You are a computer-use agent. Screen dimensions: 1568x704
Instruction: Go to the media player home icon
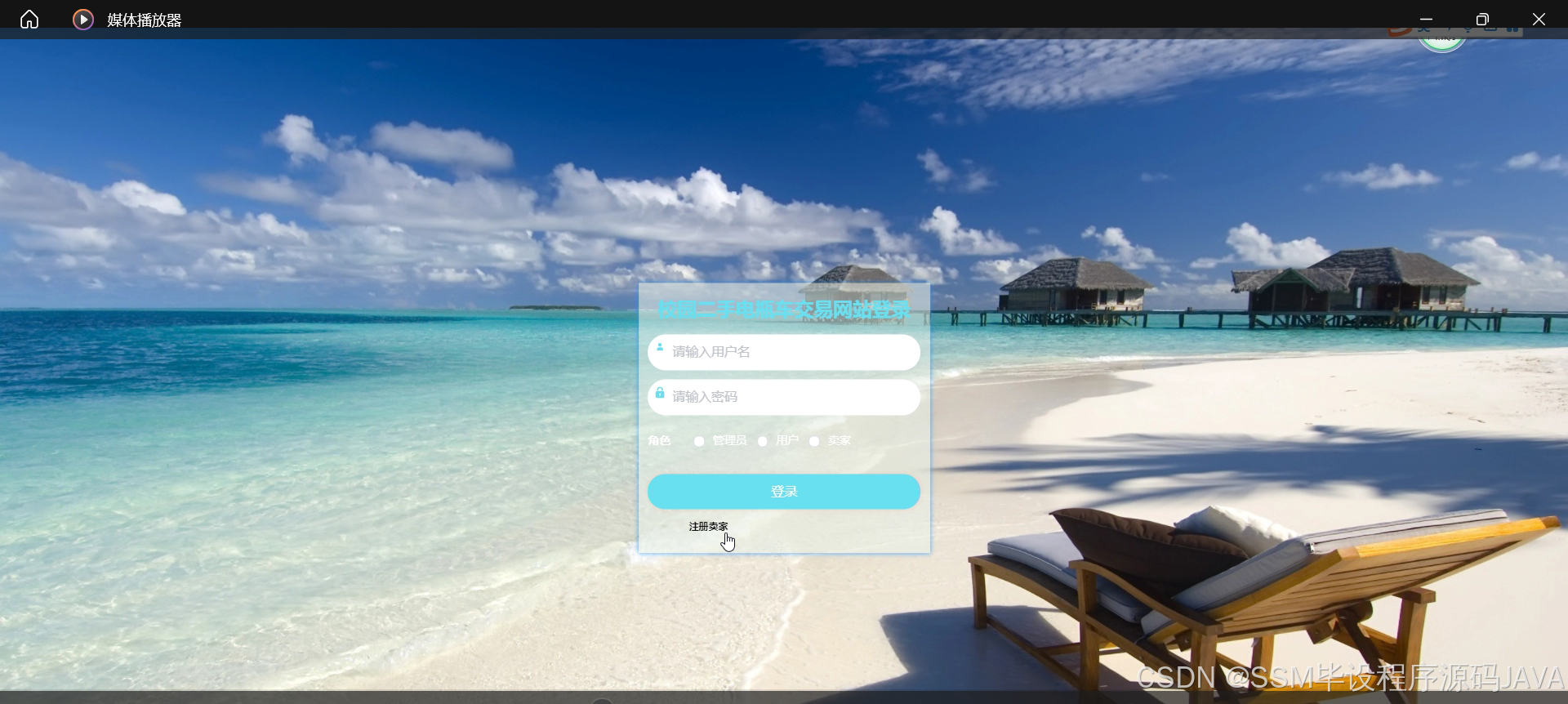pos(29,20)
